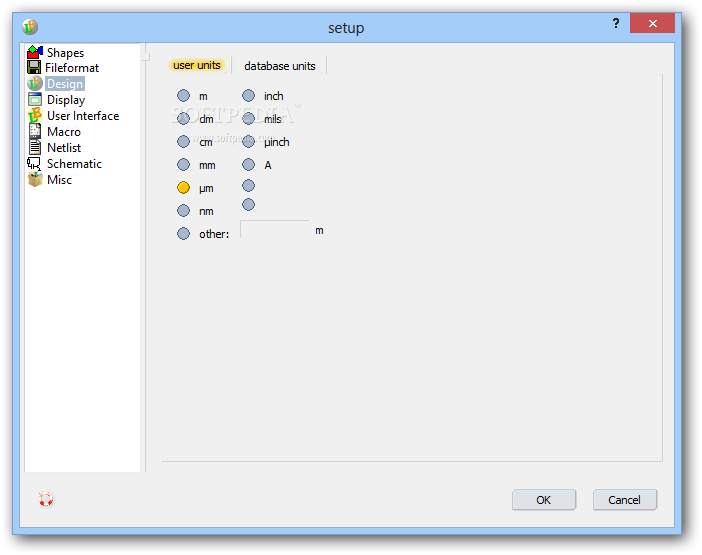
Task: Open the Macro settings page
Action: pos(64,132)
